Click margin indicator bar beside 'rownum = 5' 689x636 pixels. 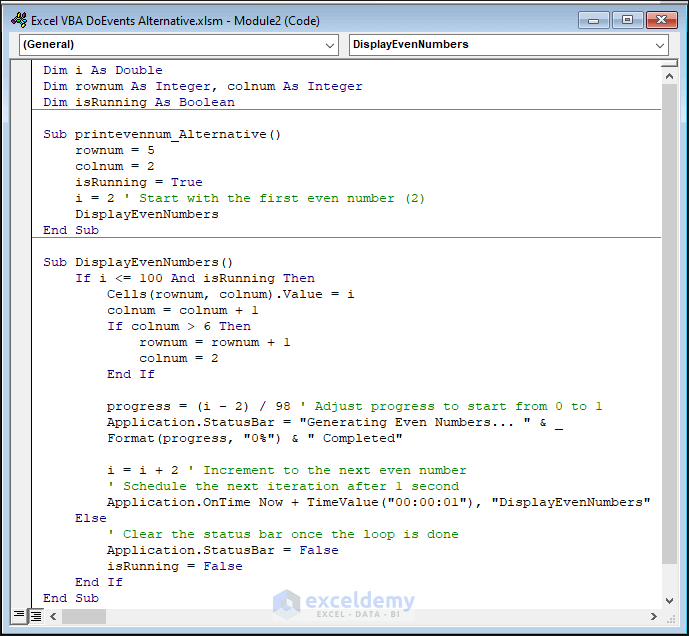click(x=21, y=150)
